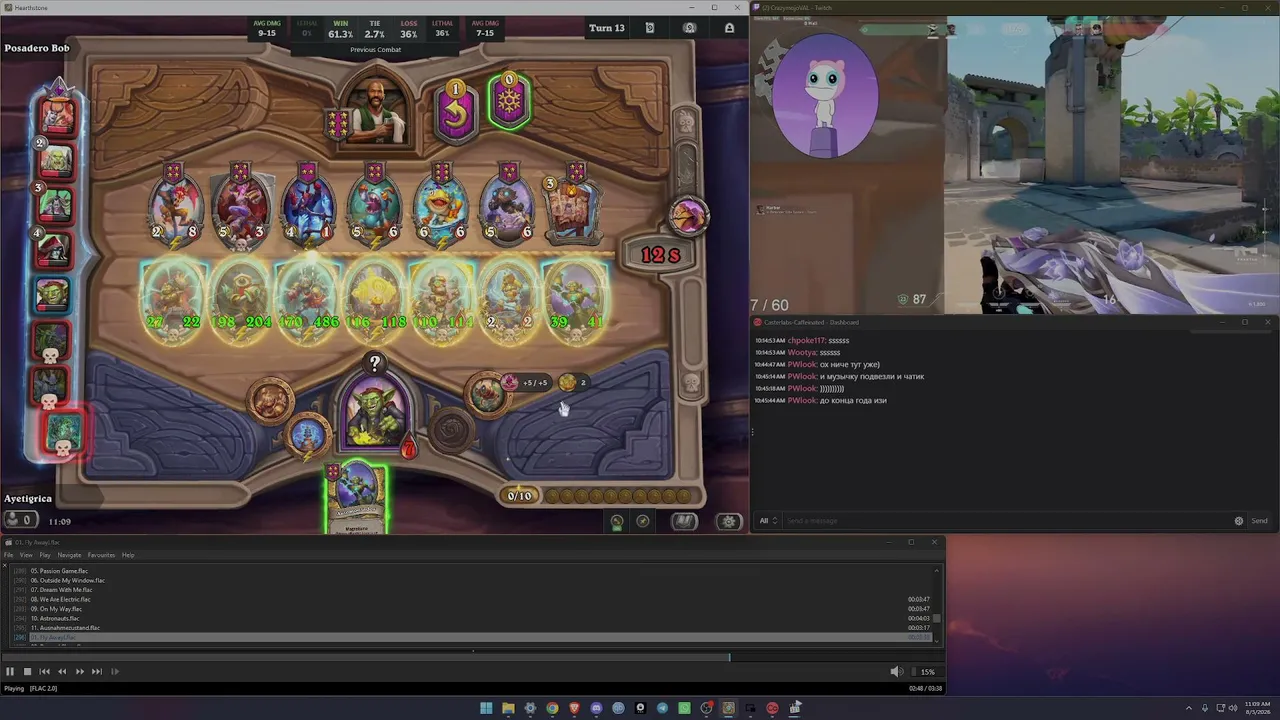Click the Freeze tavern snowflake button

point(509,102)
